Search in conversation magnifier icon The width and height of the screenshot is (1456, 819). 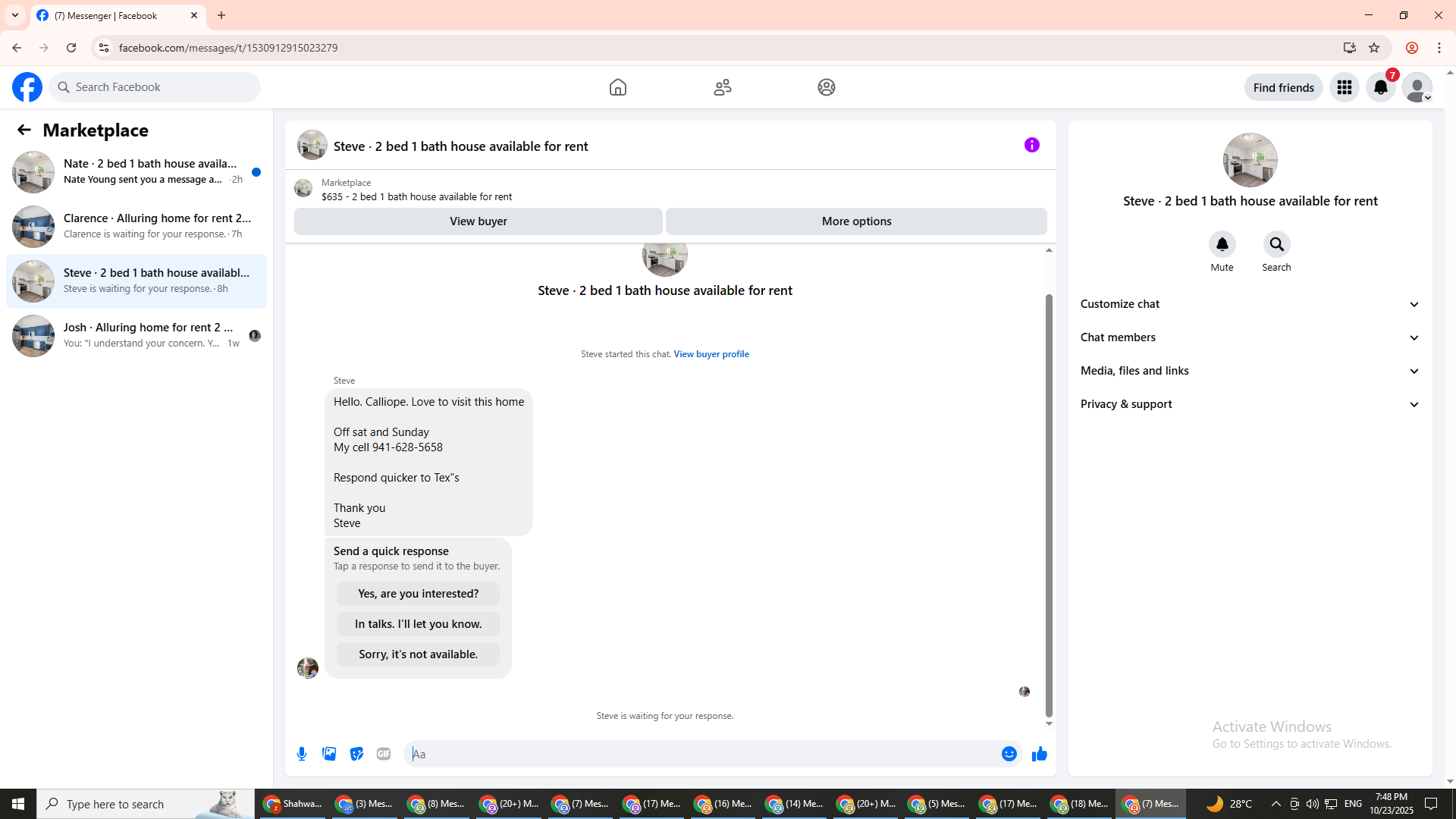pos(1276,245)
